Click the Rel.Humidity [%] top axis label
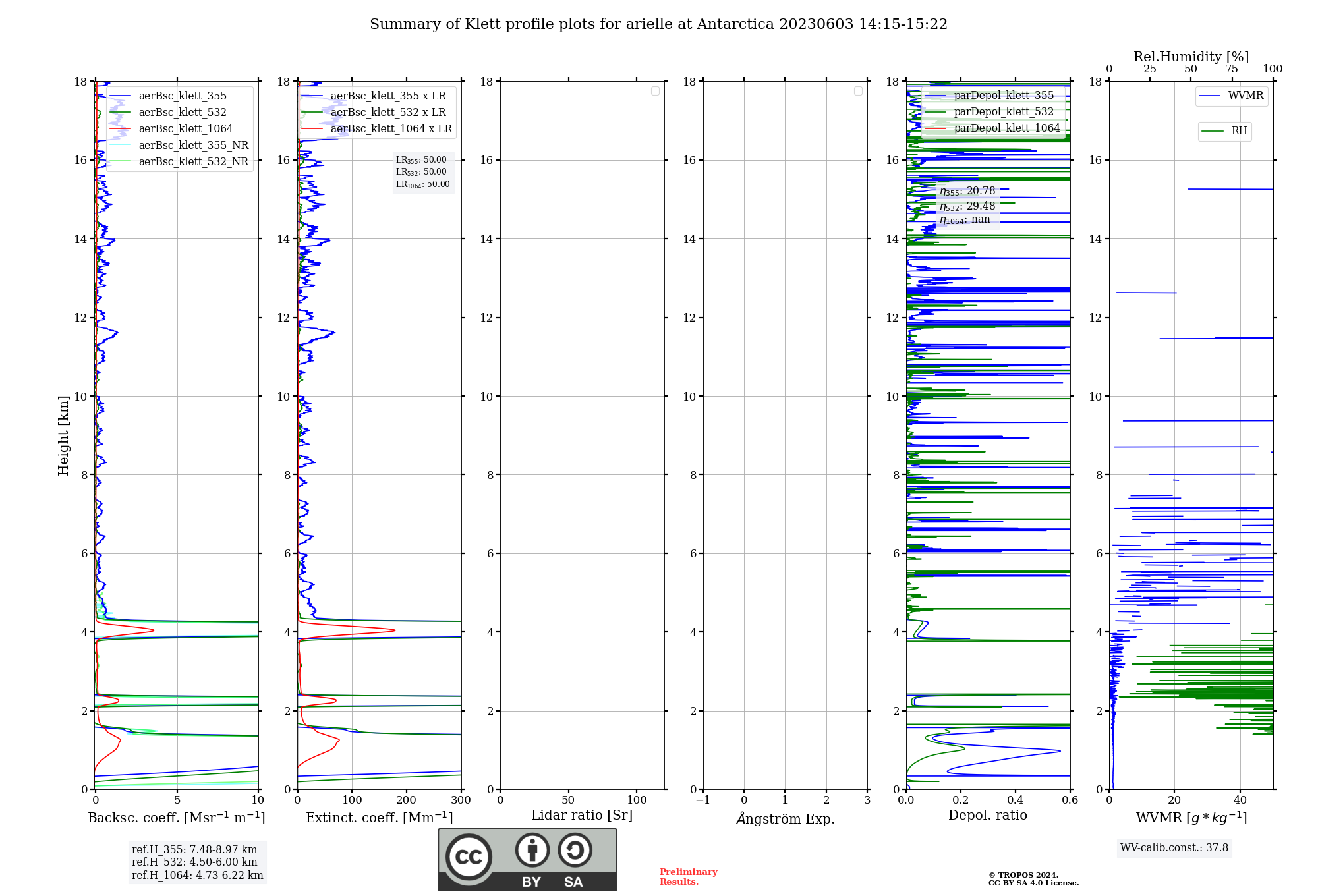 (1191, 57)
